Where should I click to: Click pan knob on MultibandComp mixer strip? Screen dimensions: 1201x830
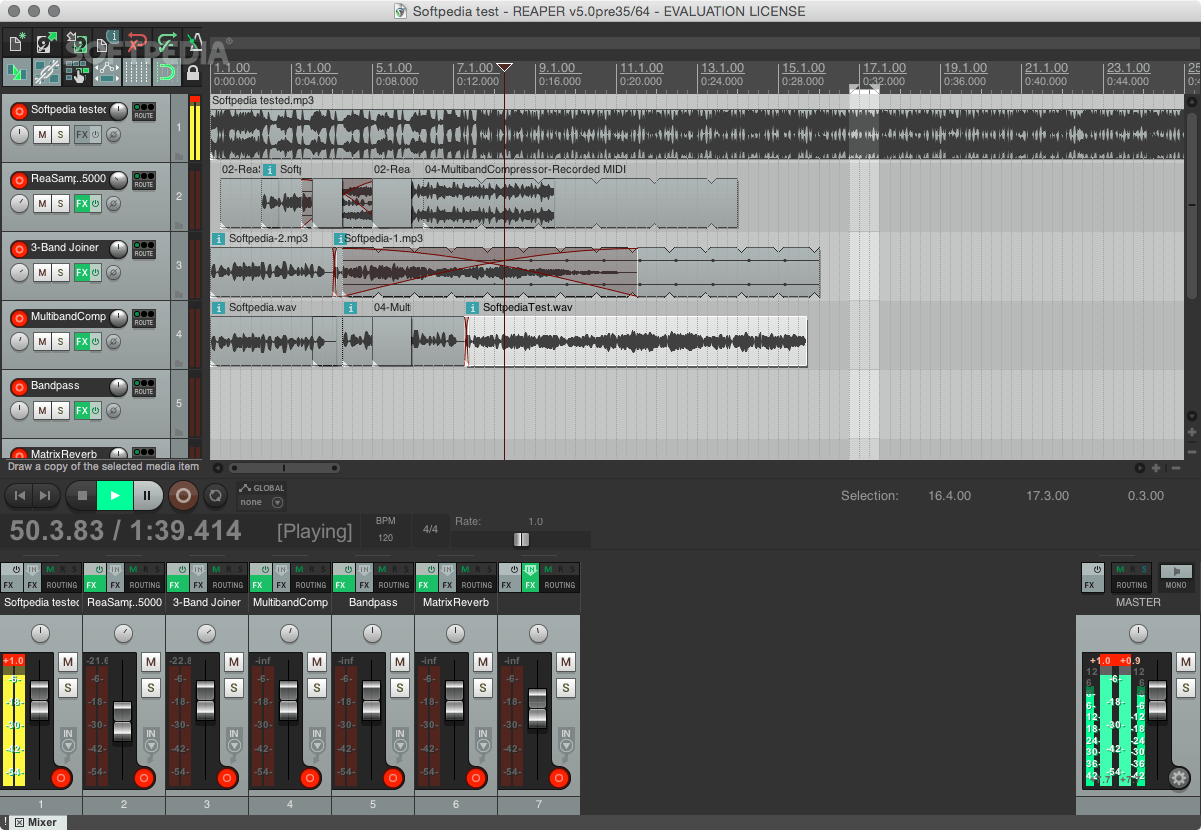coord(289,633)
